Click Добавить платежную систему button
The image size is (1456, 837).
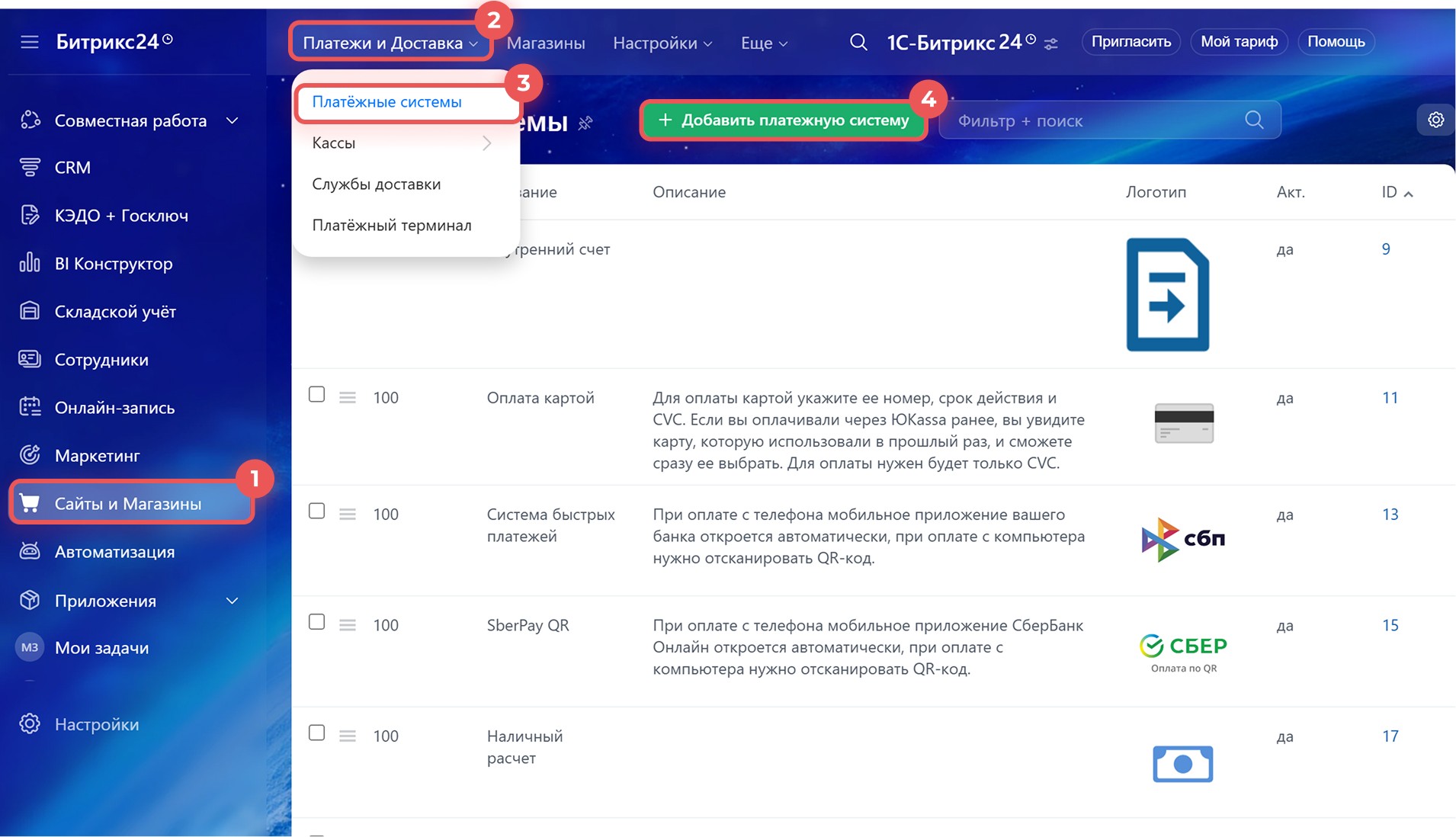(784, 120)
